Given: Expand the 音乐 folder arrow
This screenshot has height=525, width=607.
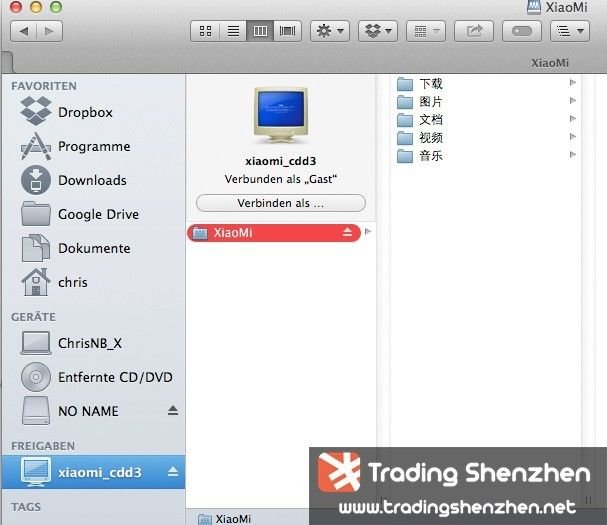Looking at the screenshot, I should tap(573, 154).
